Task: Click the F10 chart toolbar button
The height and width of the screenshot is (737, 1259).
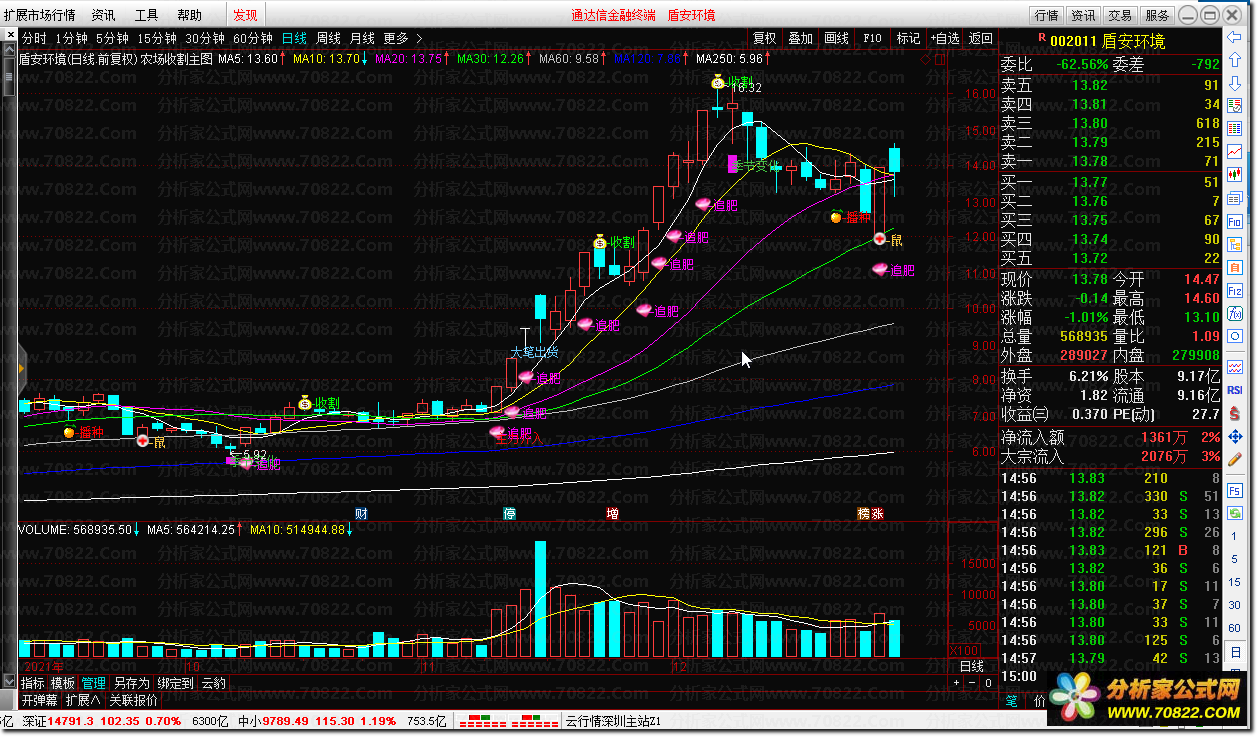Action: point(872,38)
